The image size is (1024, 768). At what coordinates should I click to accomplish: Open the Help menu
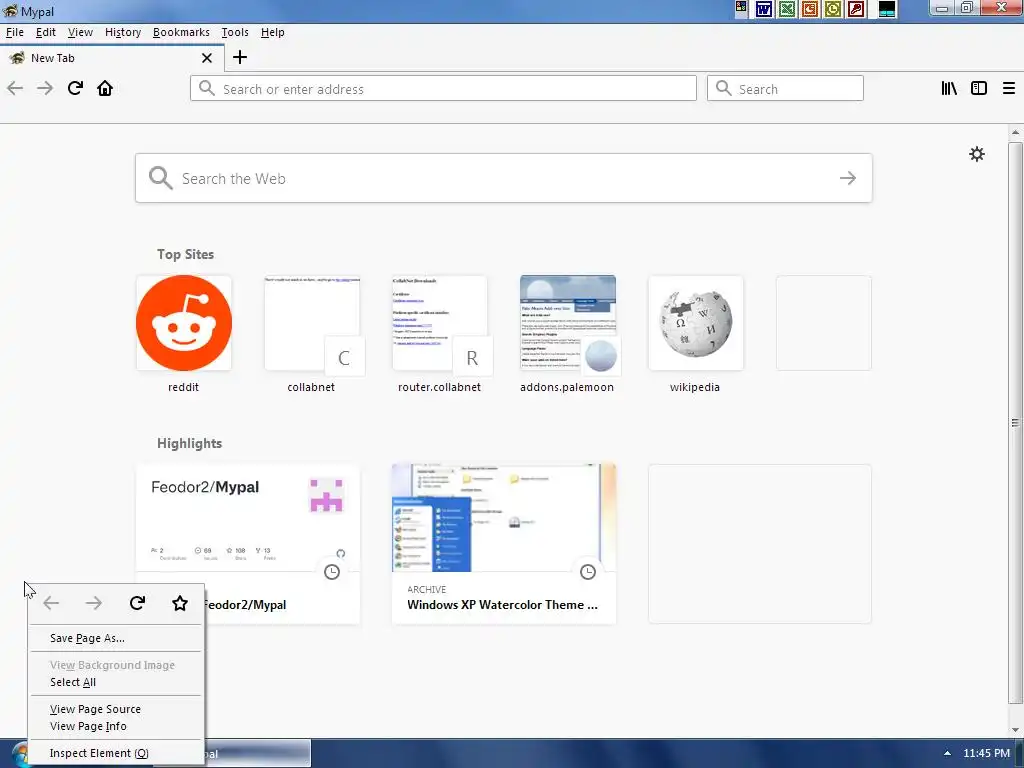point(272,32)
